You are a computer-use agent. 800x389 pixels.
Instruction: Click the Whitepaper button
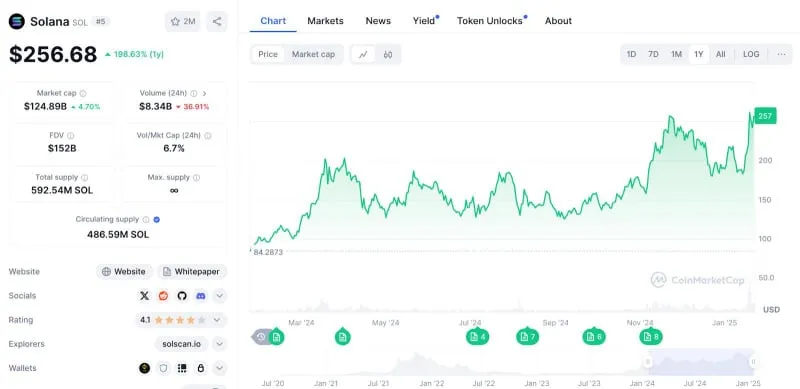coord(192,272)
